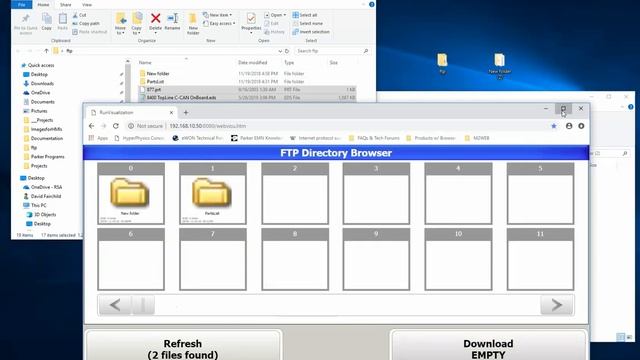Click Select all in the ribbon
This screenshot has height=360, width=640.
[x=305, y=15]
